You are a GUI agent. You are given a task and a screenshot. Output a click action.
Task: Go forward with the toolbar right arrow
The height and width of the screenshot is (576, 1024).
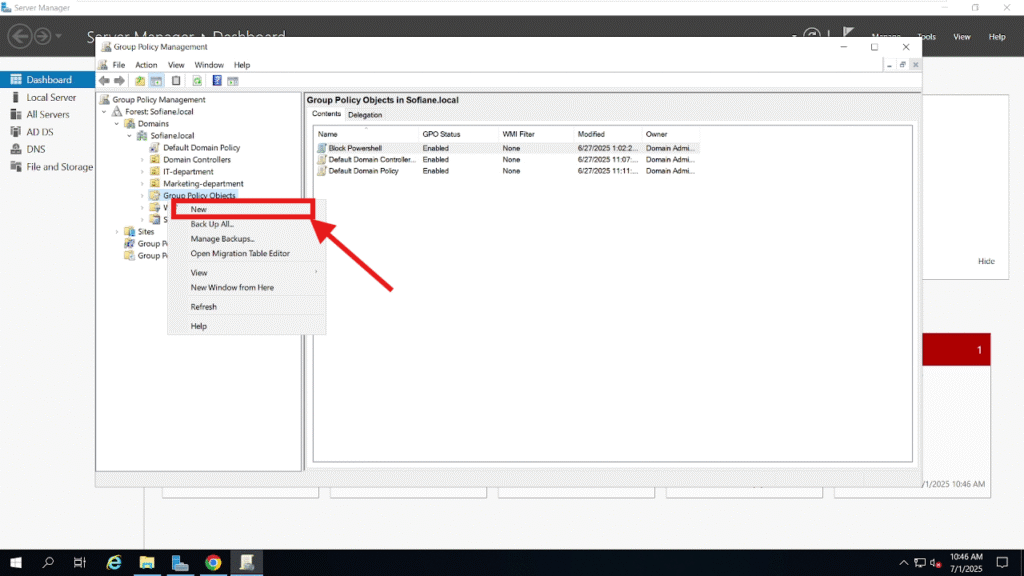pos(120,81)
